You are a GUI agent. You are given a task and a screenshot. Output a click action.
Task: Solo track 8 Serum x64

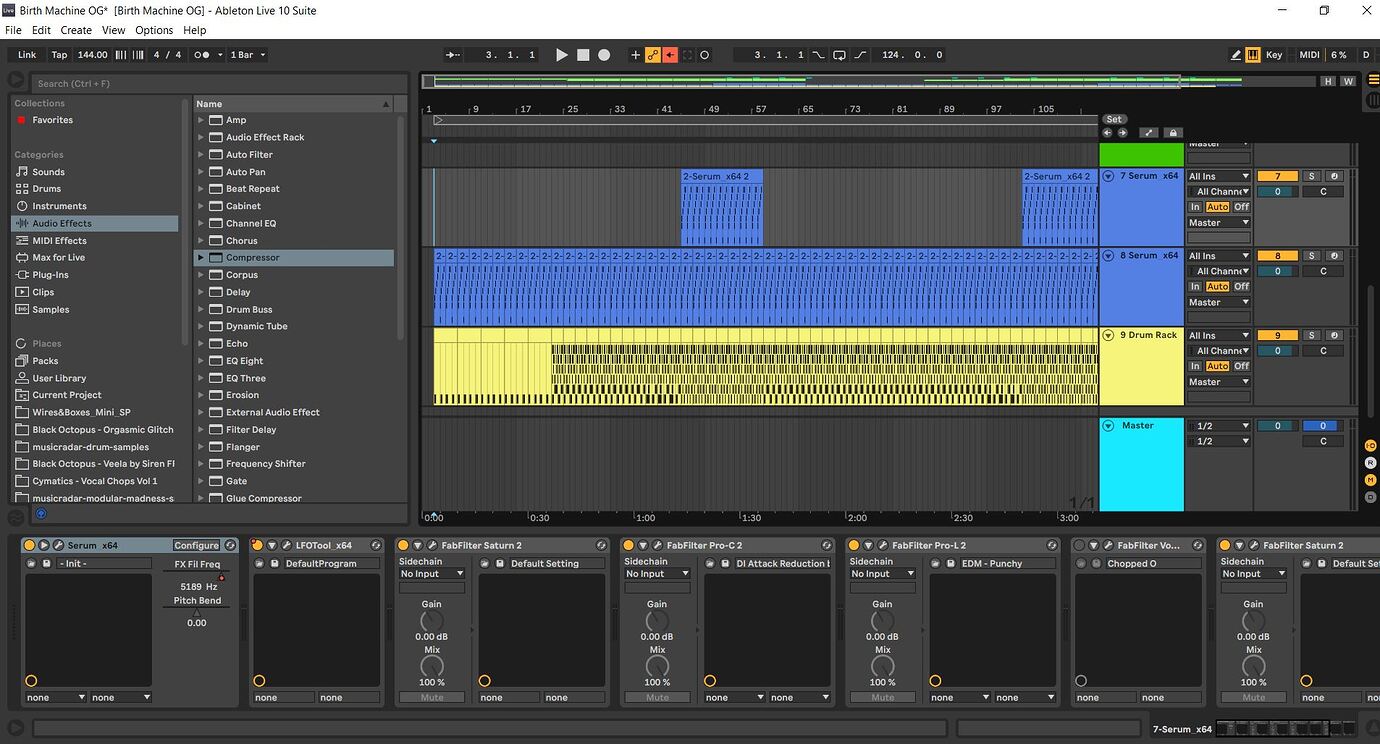click(1312, 256)
